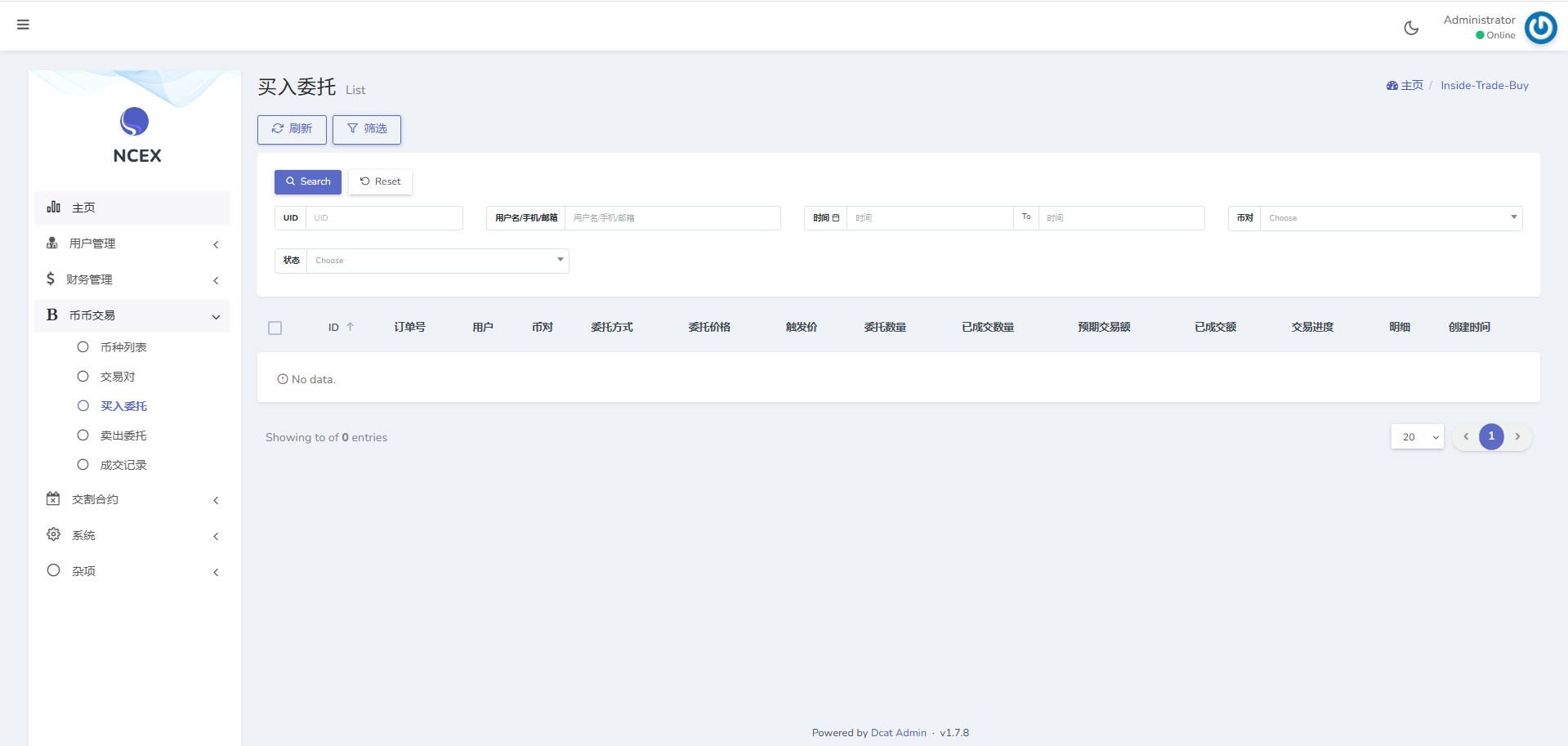Collapse the 币币交易 menu chevron
This screenshot has width=1568, height=746.
216,317
